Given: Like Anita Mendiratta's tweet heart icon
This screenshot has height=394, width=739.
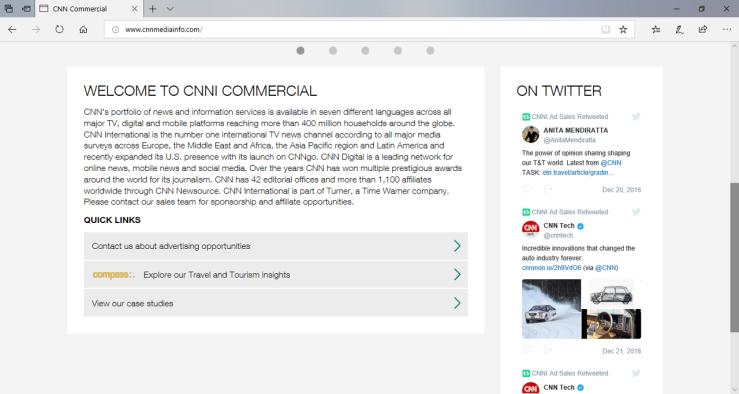Looking at the screenshot, I should click(x=526, y=189).
